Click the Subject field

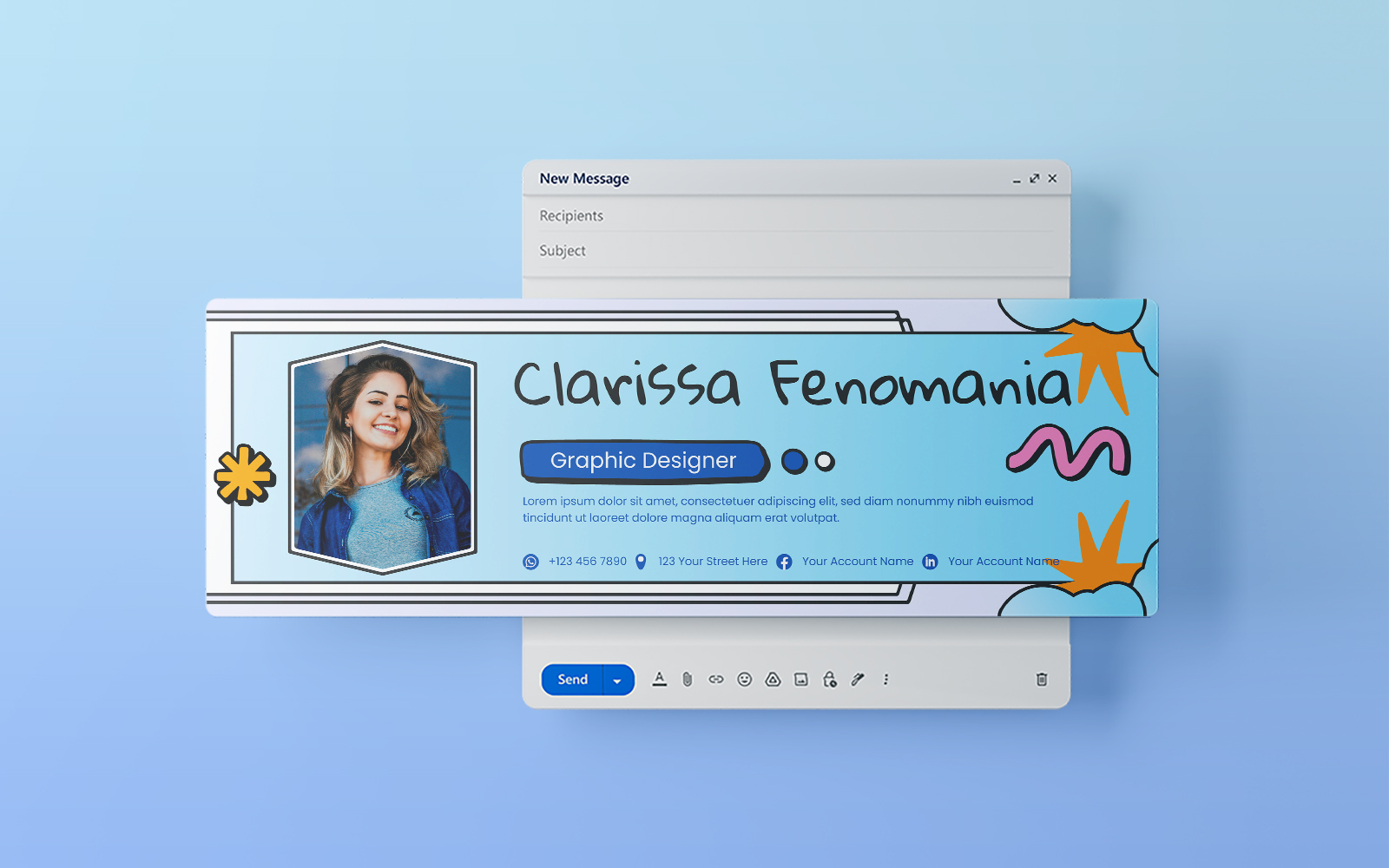(781, 251)
